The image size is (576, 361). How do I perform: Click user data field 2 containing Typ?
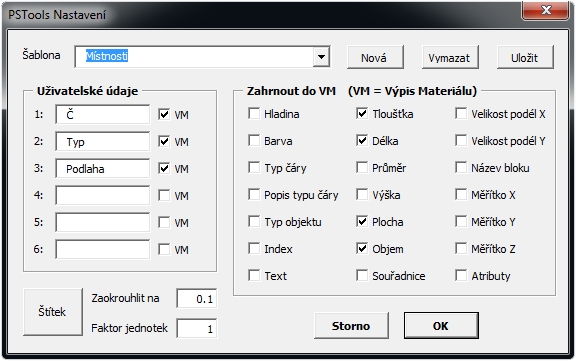(x=102, y=142)
